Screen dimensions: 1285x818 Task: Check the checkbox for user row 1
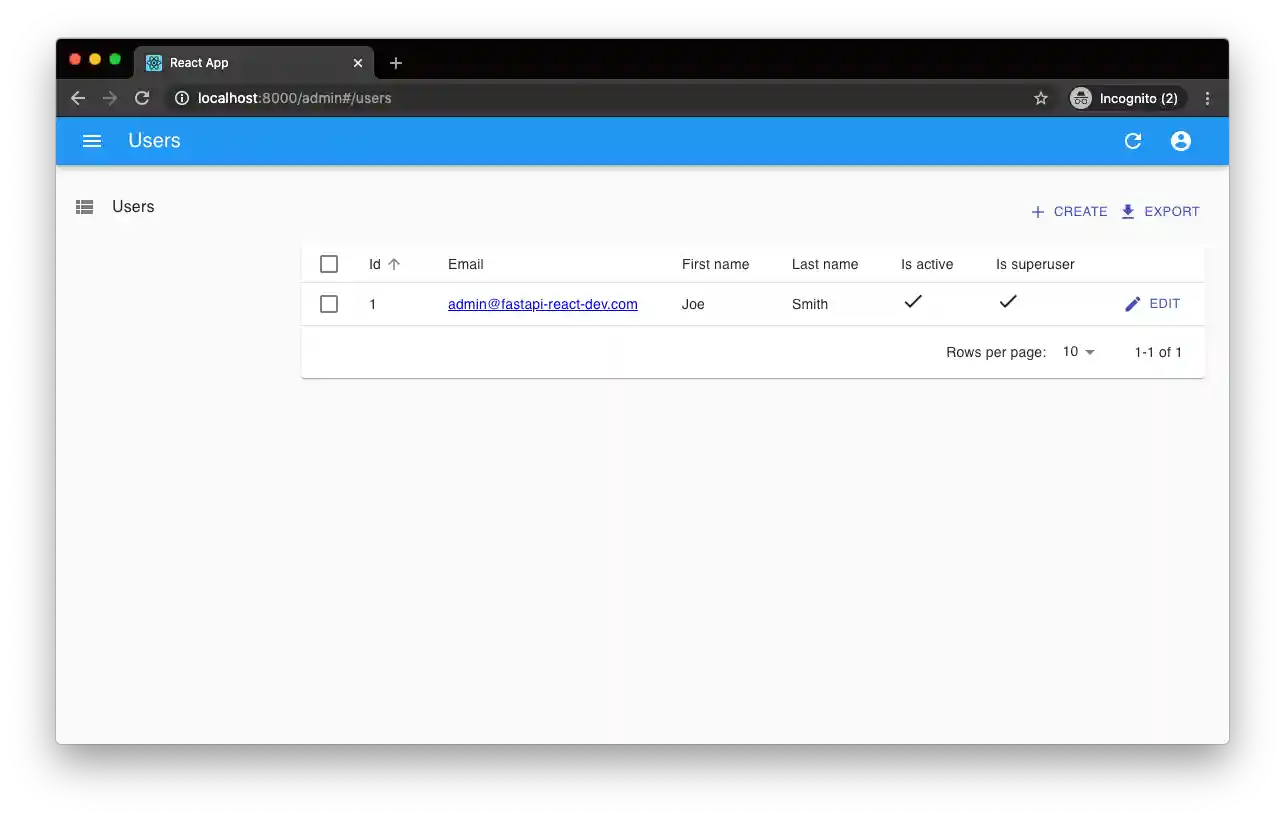click(329, 304)
